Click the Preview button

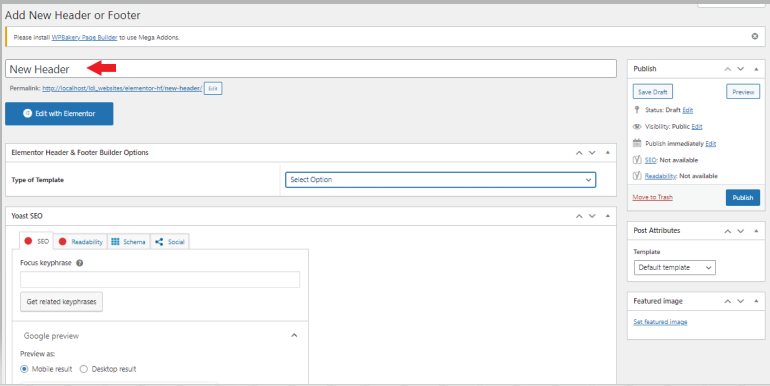pyautogui.click(x=743, y=92)
